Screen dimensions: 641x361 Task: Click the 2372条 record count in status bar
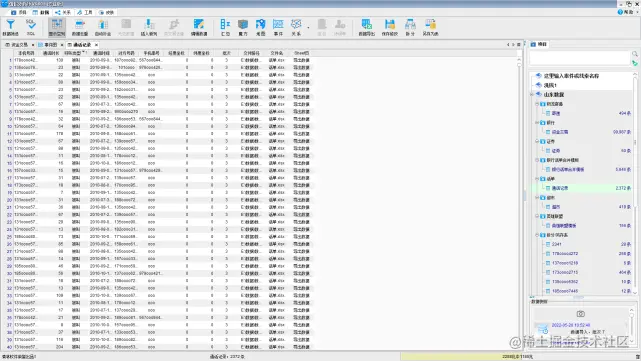pos(227,357)
